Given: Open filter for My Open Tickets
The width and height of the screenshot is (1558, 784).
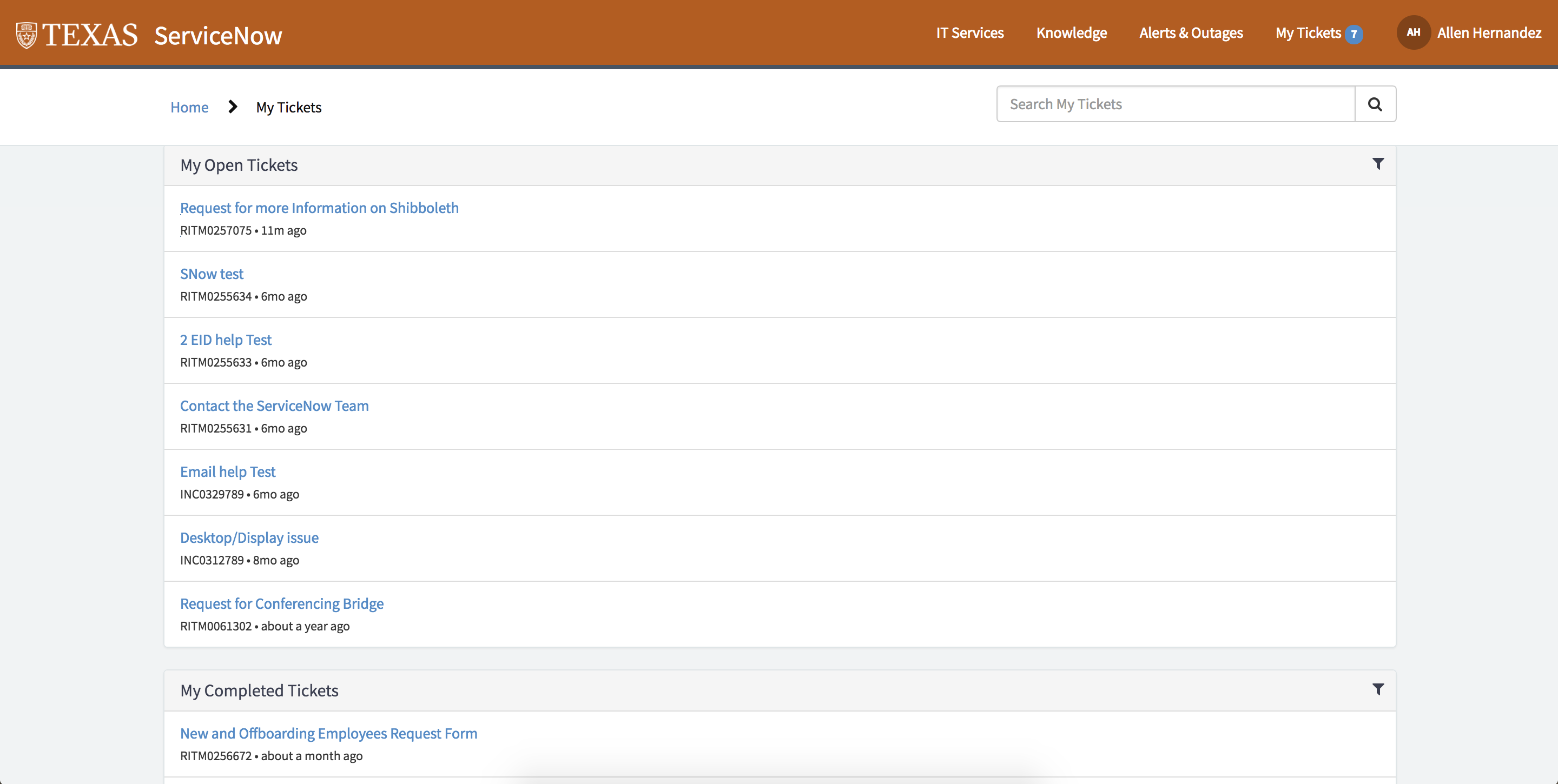Looking at the screenshot, I should 1378,164.
